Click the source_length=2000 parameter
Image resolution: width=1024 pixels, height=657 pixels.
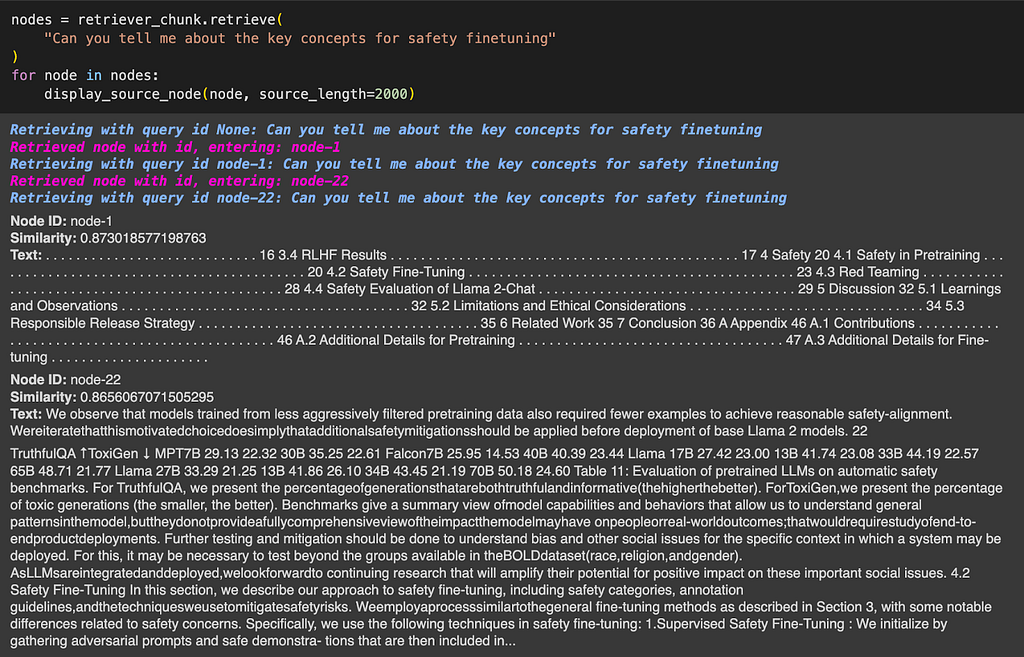pos(333,94)
